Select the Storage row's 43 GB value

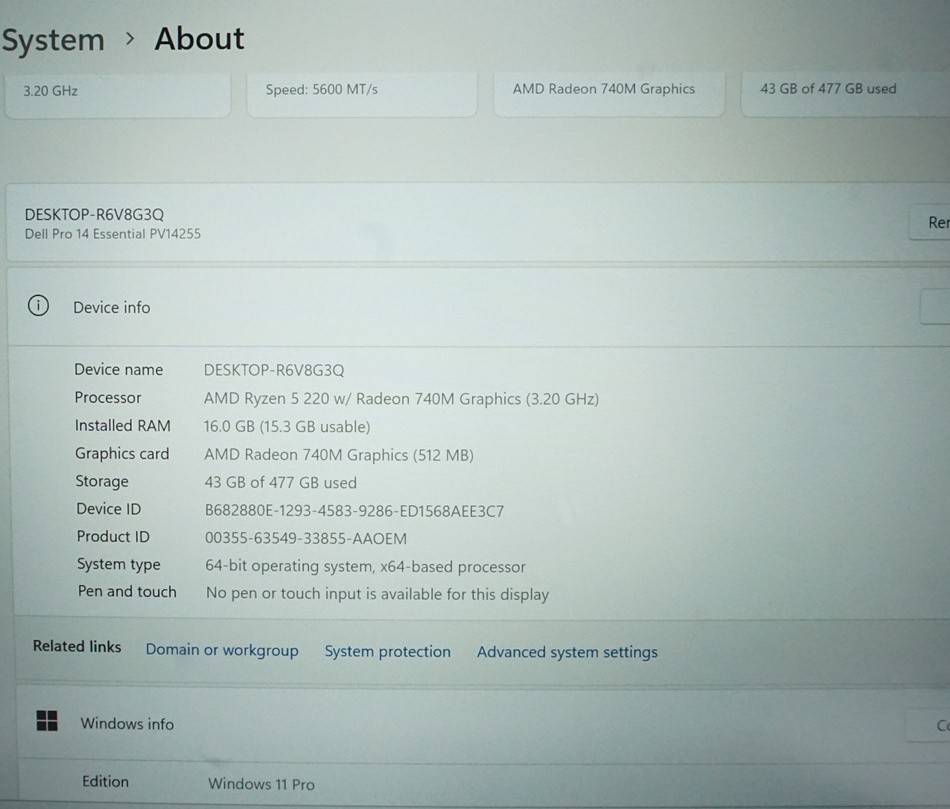coord(281,483)
